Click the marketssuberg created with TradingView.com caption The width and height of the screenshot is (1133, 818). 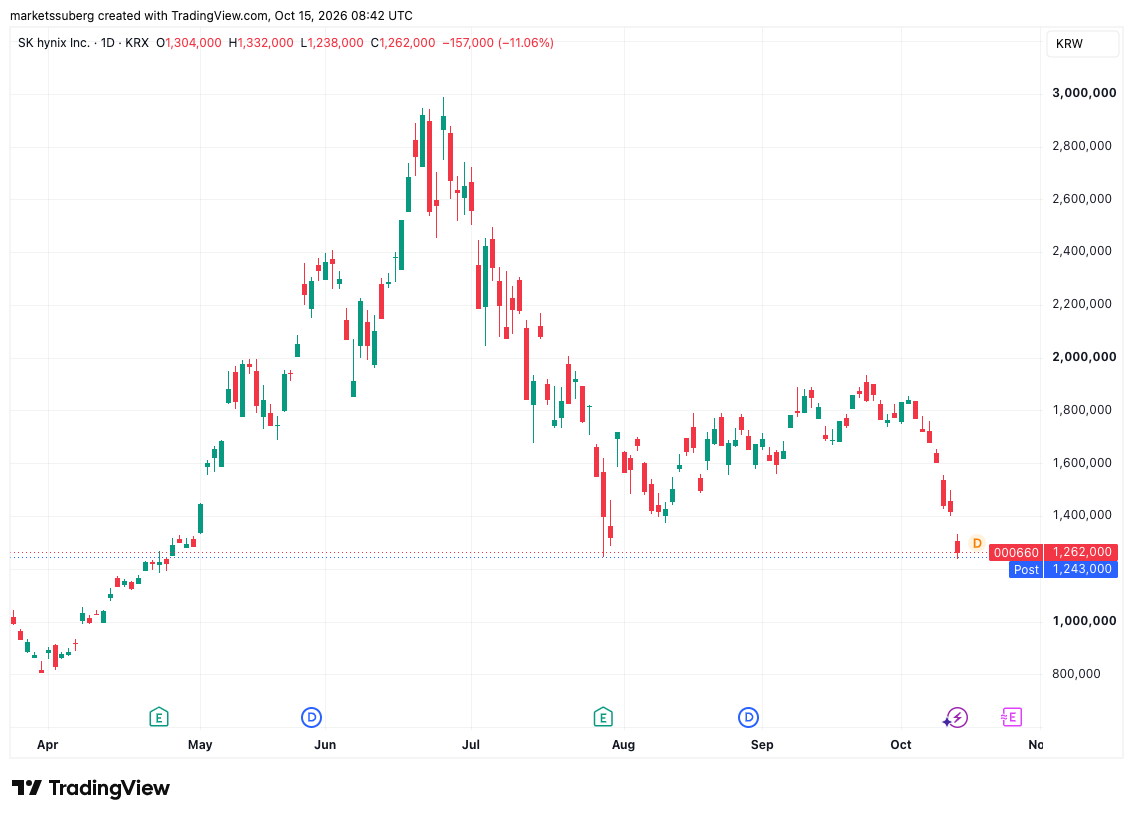pos(211,15)
